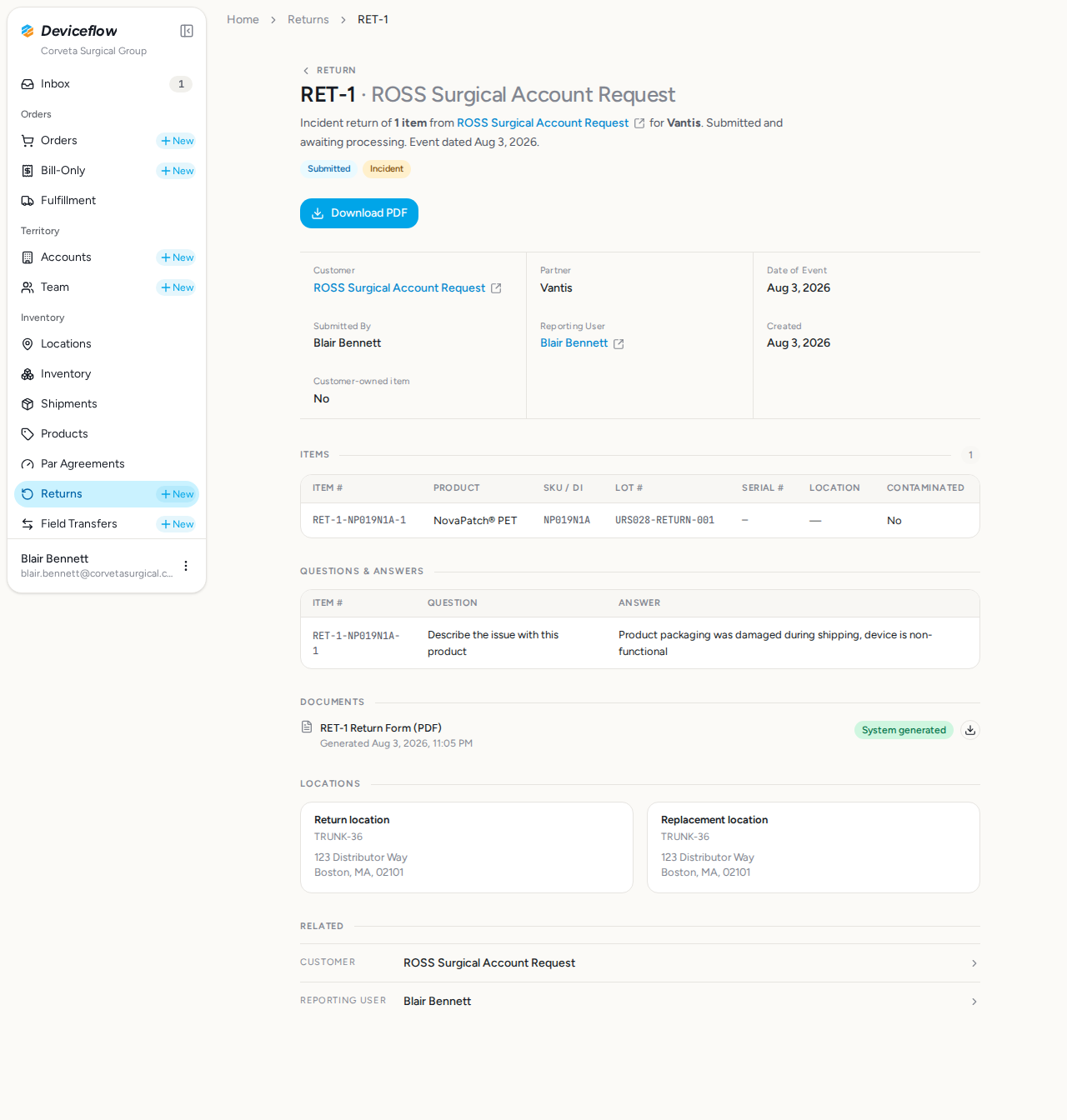Click the document file icon for RET-1 Return Form
The width and height of the screenshot is (1067, 1120).
pos(307,727)
